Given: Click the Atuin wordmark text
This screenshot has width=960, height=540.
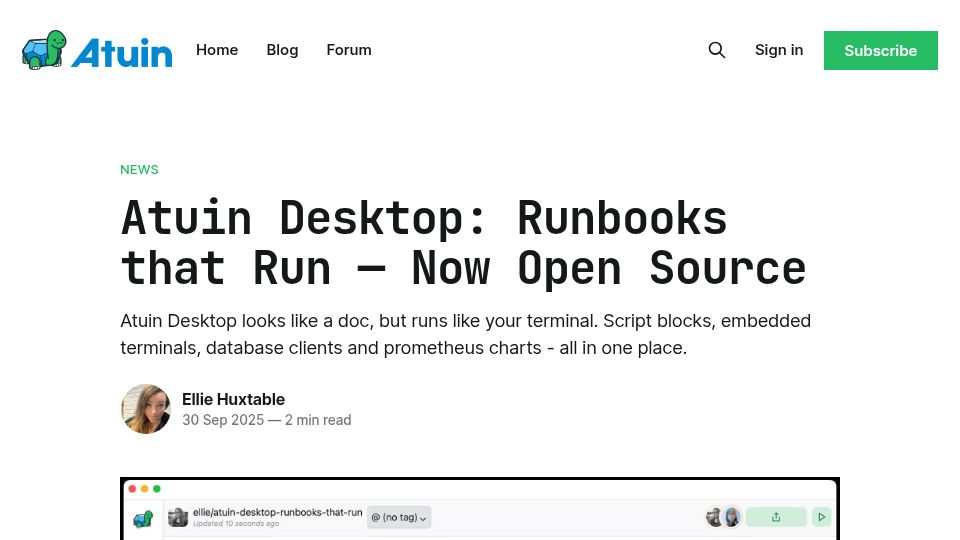Looking at the screenshot, I should click(x=122, y=53).
